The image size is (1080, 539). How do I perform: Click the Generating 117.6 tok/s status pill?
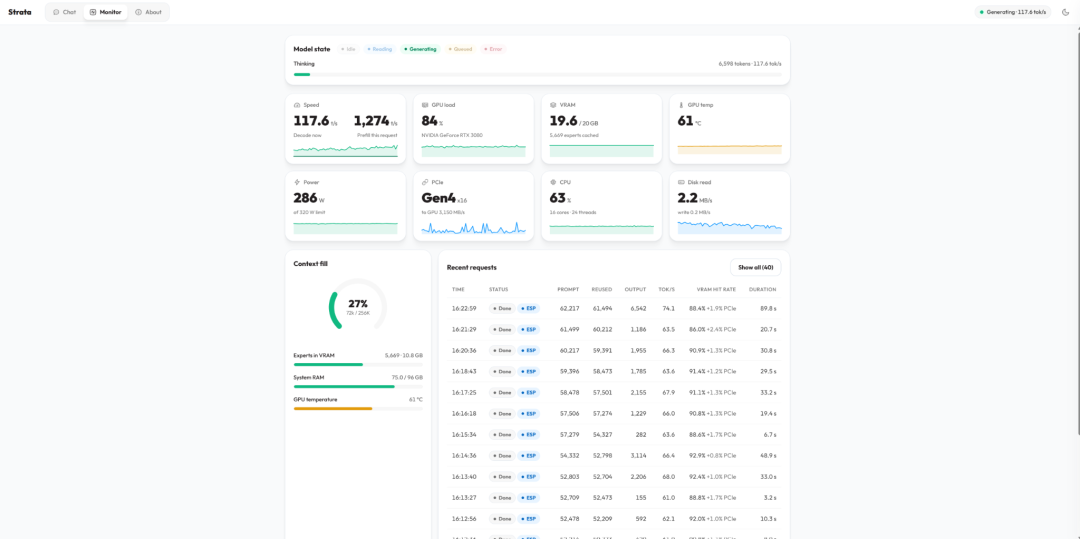(1012, 12)
